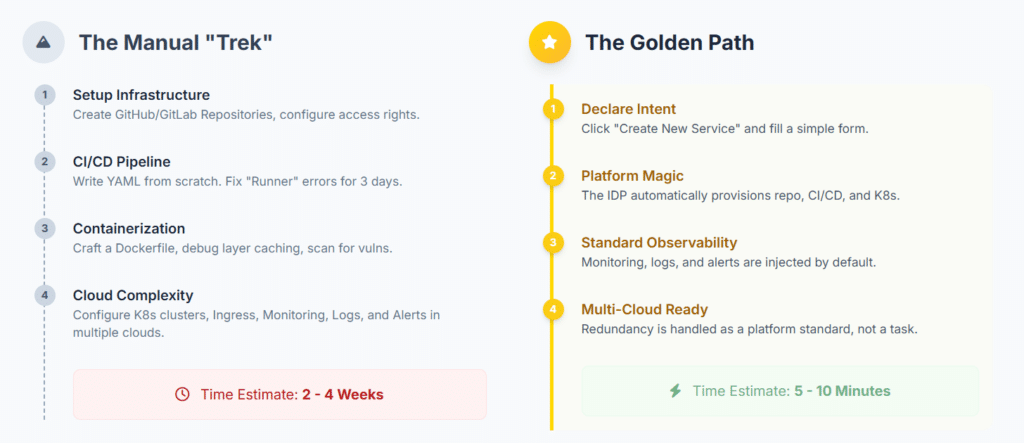The image size is (1024, 443).
Task: Click grey step 4 circle for Cloud Complexity
Action: [44, 295]
